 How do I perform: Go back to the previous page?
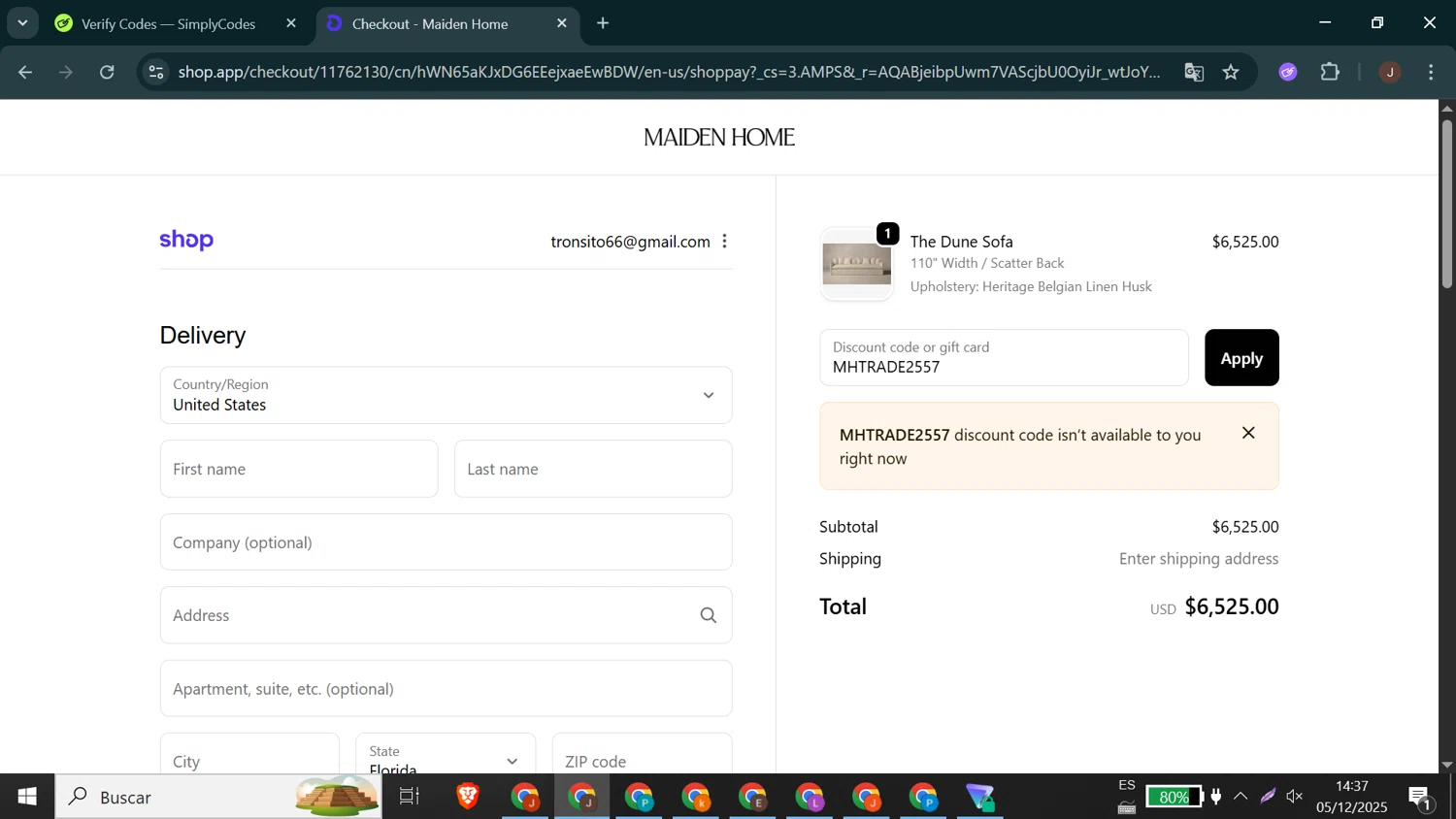coord(26,72)
